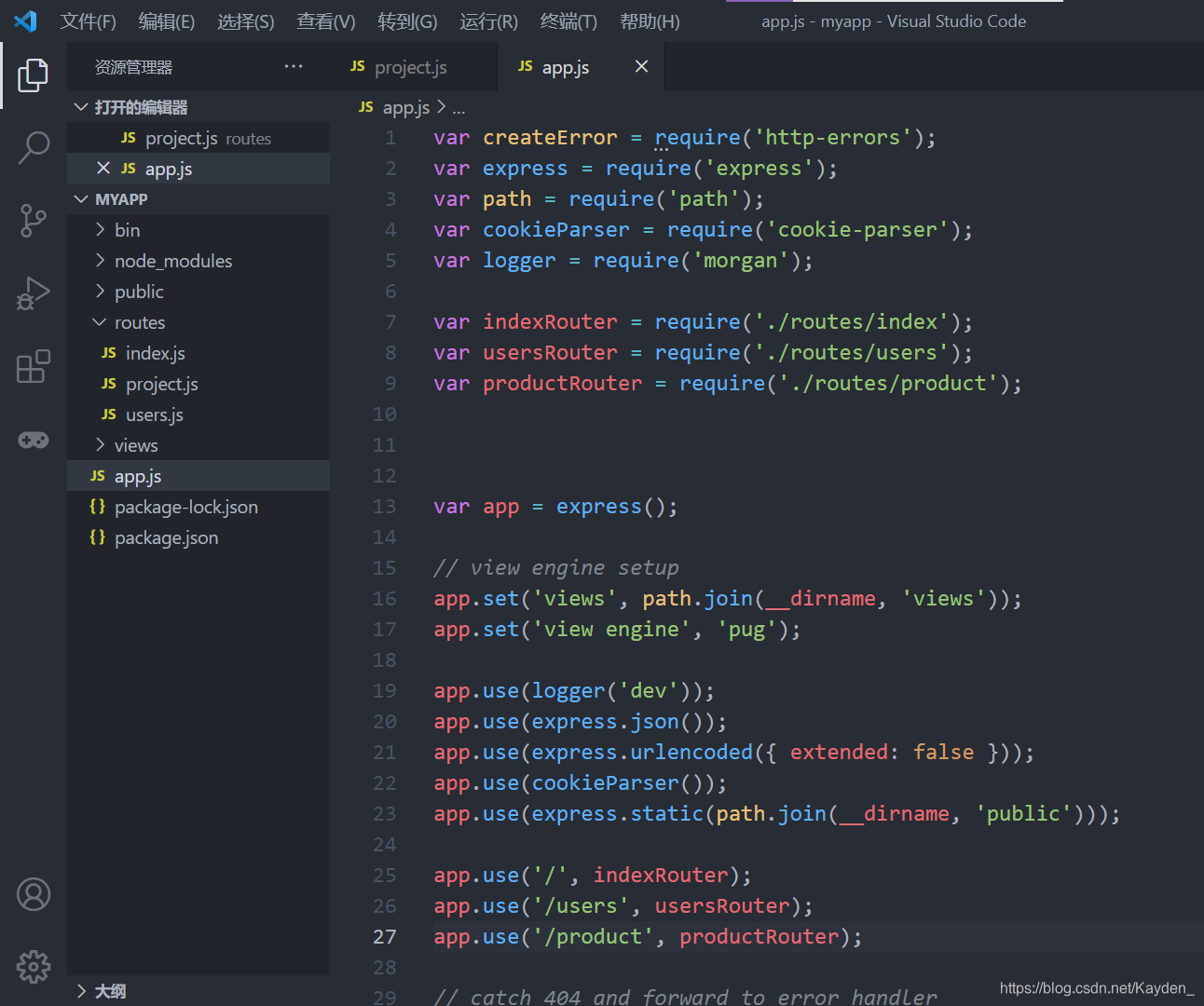Viewport: 1204px width, 1006px height.
Task: Open the View menu (查看)
Action: point(326,21)
